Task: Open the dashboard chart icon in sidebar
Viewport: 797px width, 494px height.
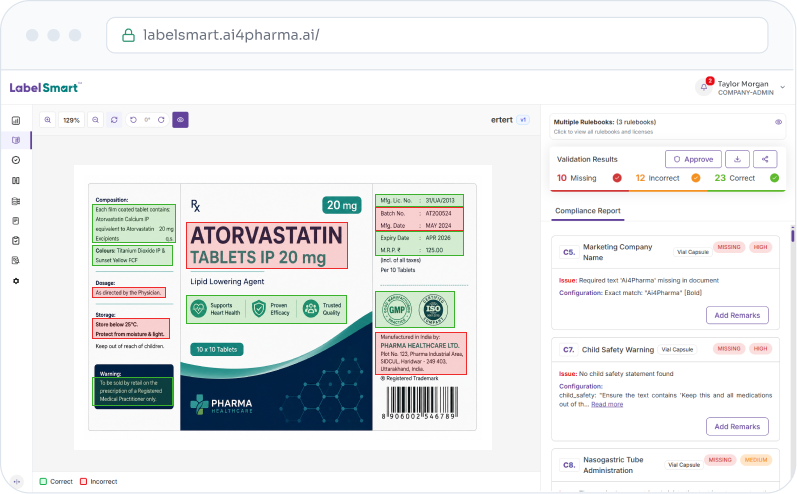Action: point(16,120)
